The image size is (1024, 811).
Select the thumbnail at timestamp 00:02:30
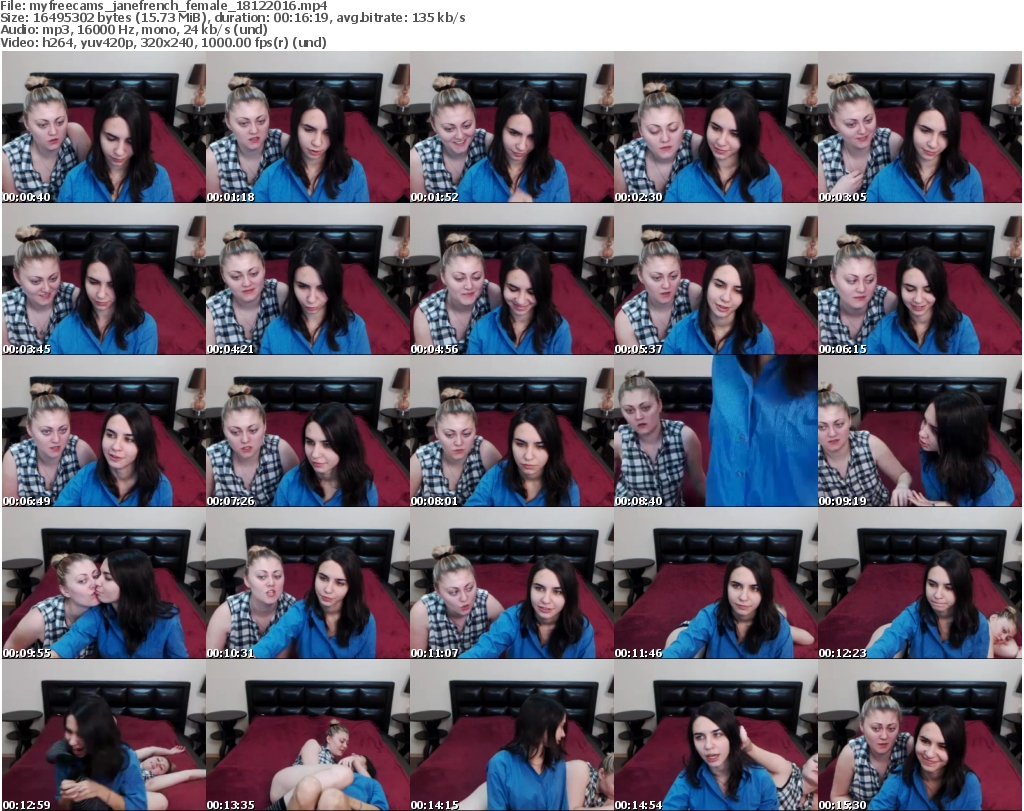[716, 127]
